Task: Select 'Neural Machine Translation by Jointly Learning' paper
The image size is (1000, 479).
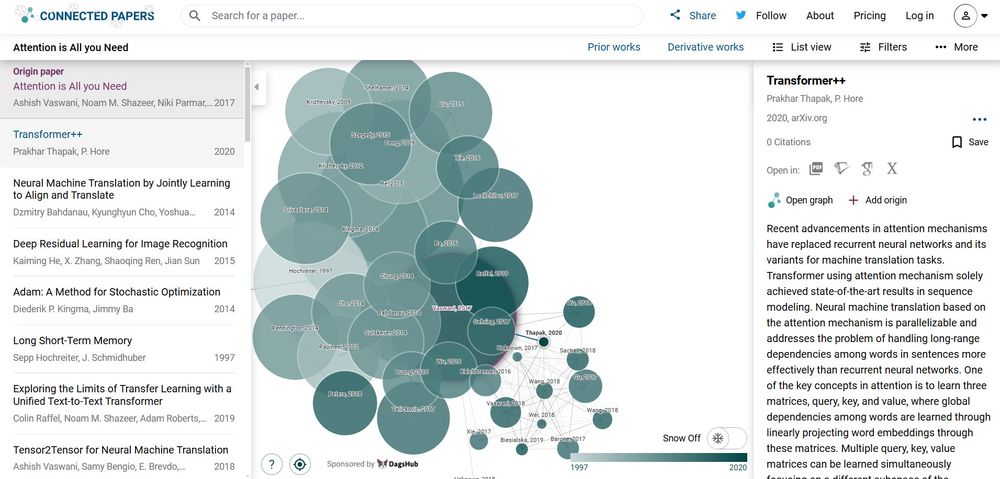Action: [122, 197]
